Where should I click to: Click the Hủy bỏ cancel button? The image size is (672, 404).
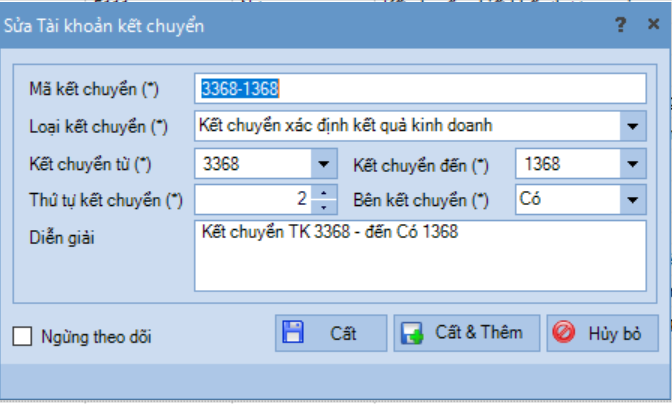coord(603,333)
